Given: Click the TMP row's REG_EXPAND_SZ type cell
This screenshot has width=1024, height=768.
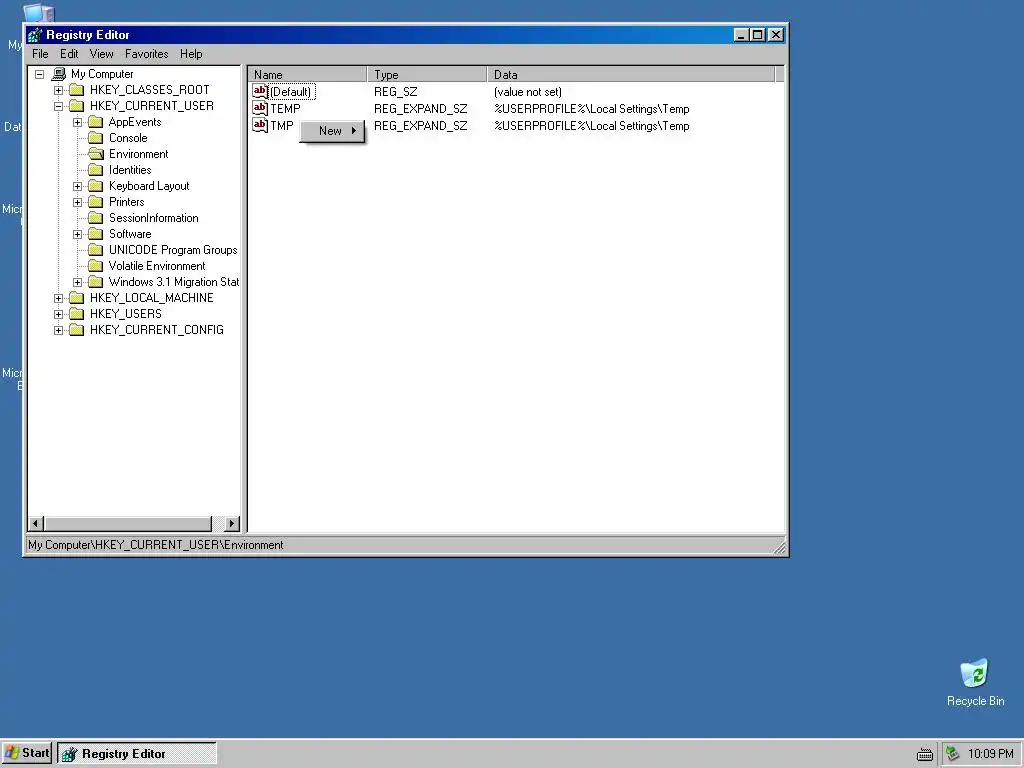Looking at the screenshot, I should 421,125.
